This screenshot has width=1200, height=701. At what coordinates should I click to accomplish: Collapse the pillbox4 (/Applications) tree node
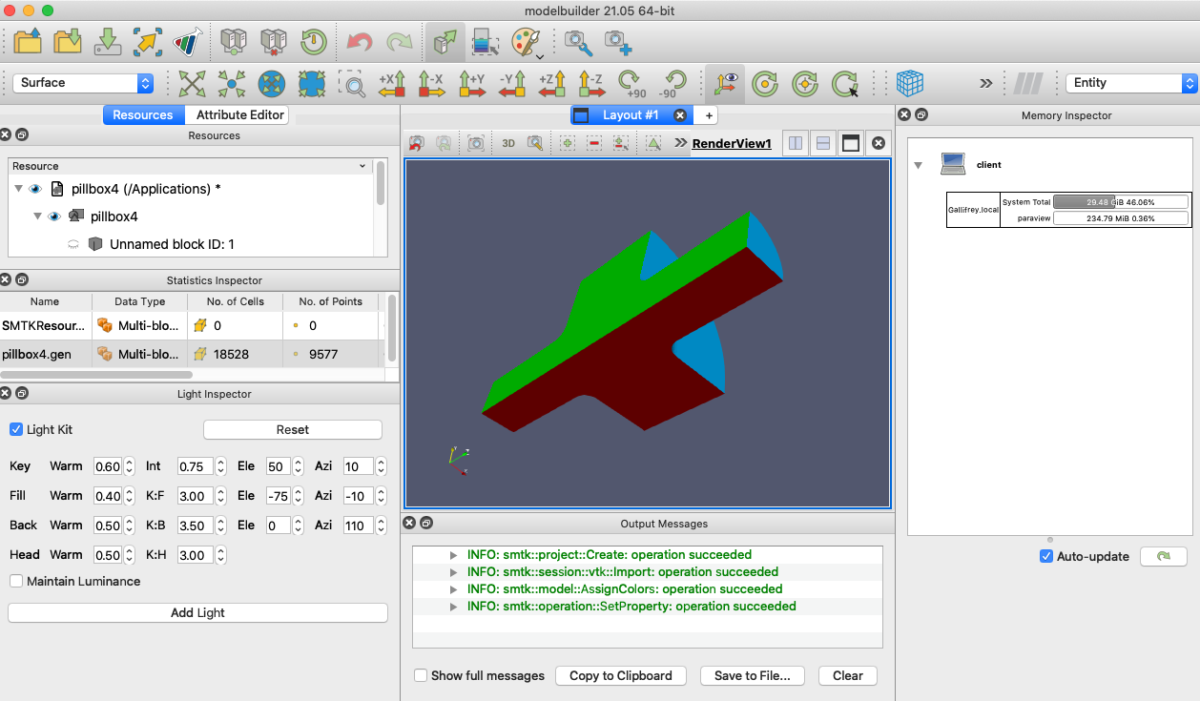[x=19, y=188]
